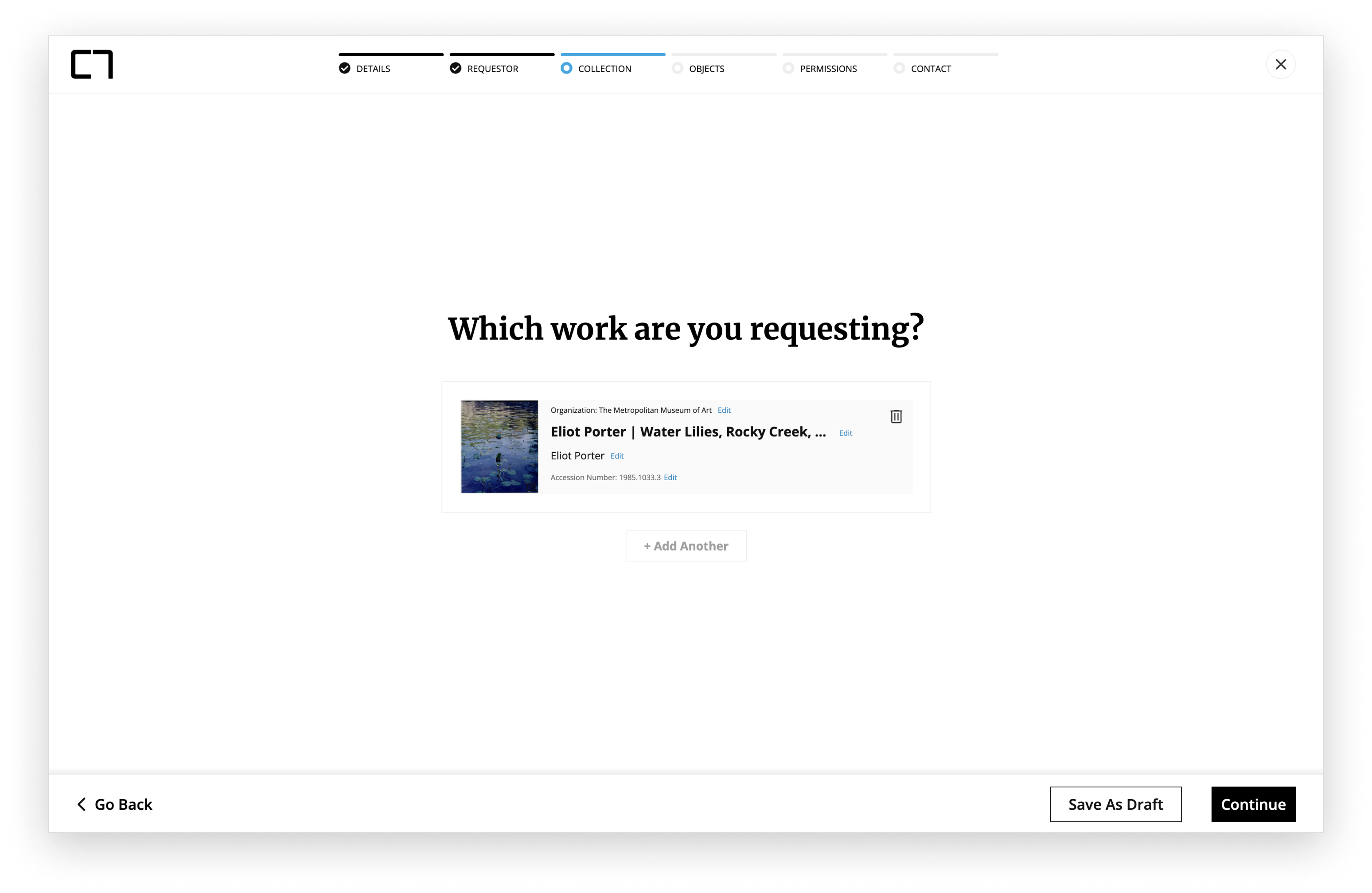The image size is (1372, 893).
Task: Click the Requestor step checkmark icon
Action: click(x=456, y=69)
